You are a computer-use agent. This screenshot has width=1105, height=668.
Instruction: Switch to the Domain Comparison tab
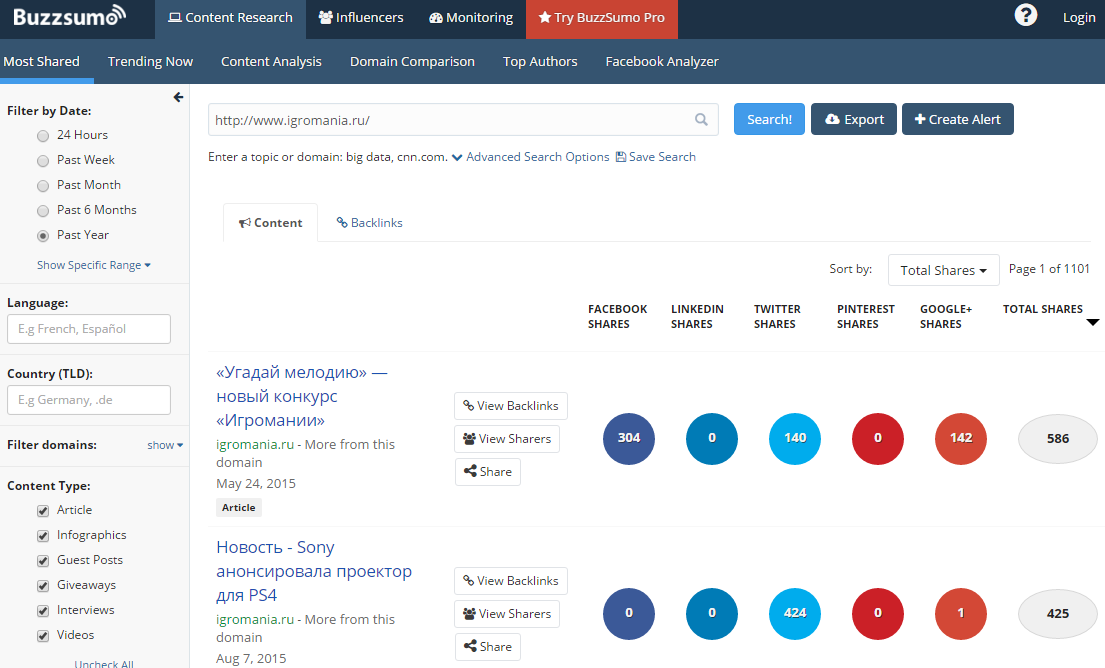(412, 61)
